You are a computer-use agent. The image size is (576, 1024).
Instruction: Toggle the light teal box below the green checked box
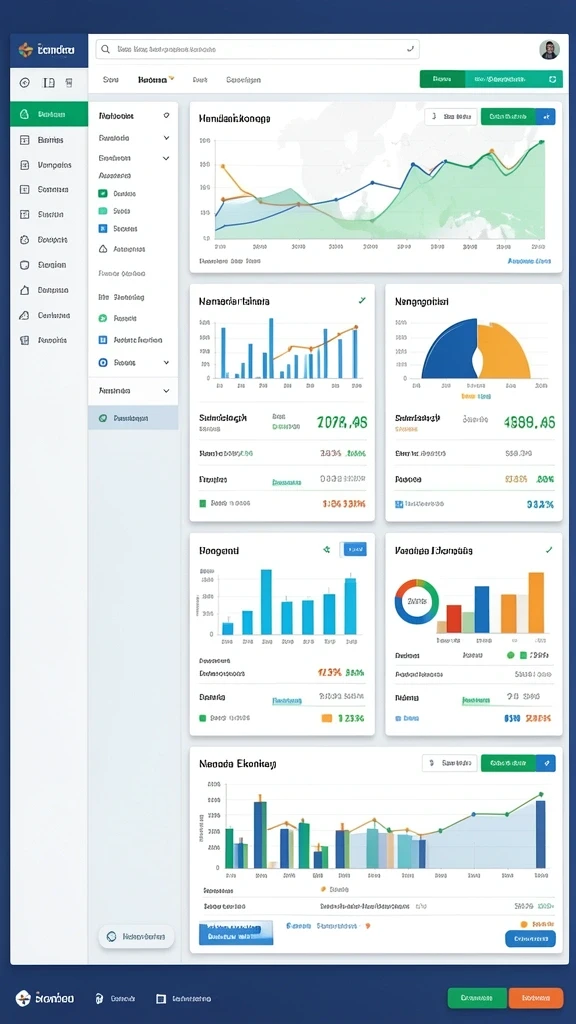click(x=103, y=211)
